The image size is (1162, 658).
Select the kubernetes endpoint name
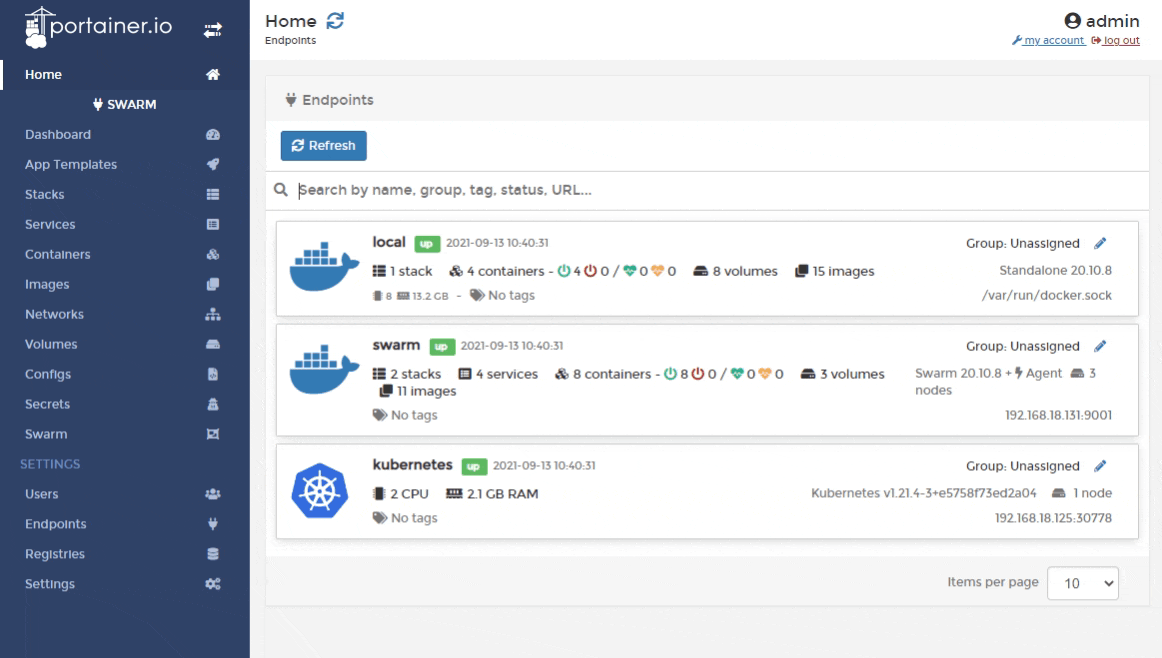pyautogui.click(x=413, y=466)
